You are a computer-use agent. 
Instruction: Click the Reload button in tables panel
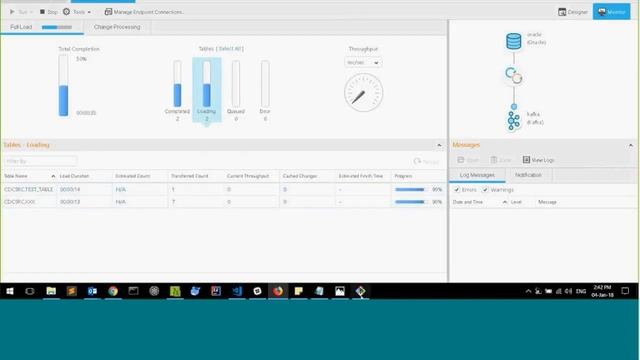click(426, 162)
